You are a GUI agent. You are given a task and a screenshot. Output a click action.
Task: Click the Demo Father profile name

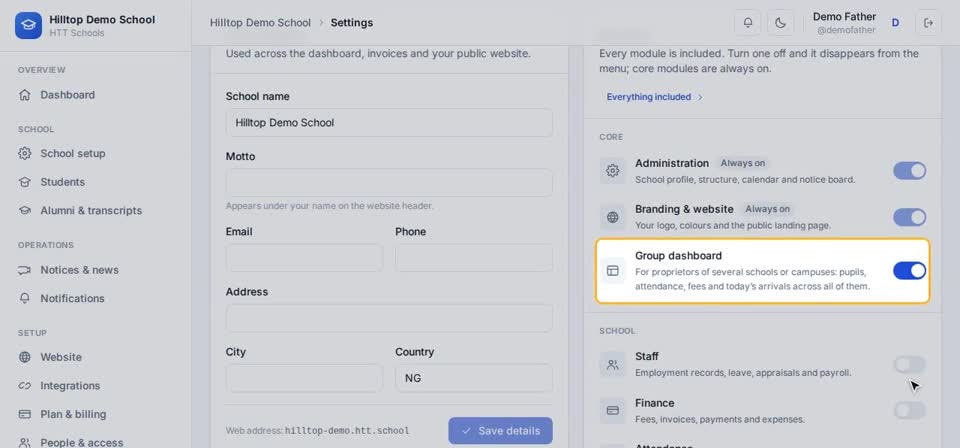point(844,17)
